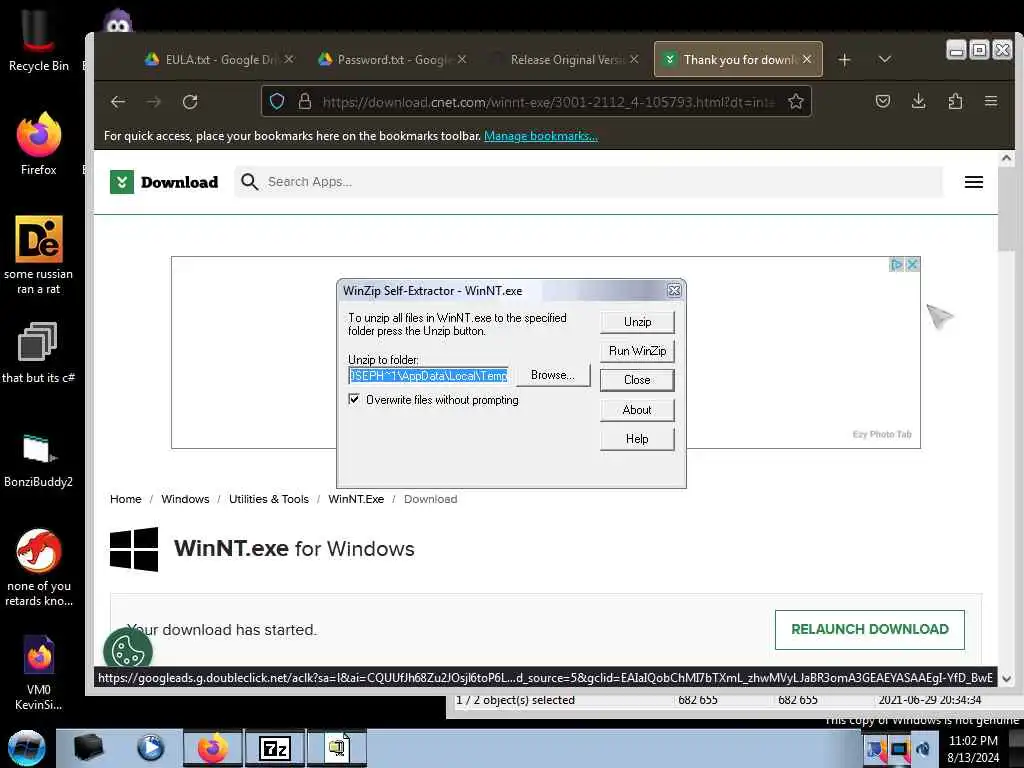Bookmark this page with star icon
1024x768 pixels.
[x=795, y=101]
